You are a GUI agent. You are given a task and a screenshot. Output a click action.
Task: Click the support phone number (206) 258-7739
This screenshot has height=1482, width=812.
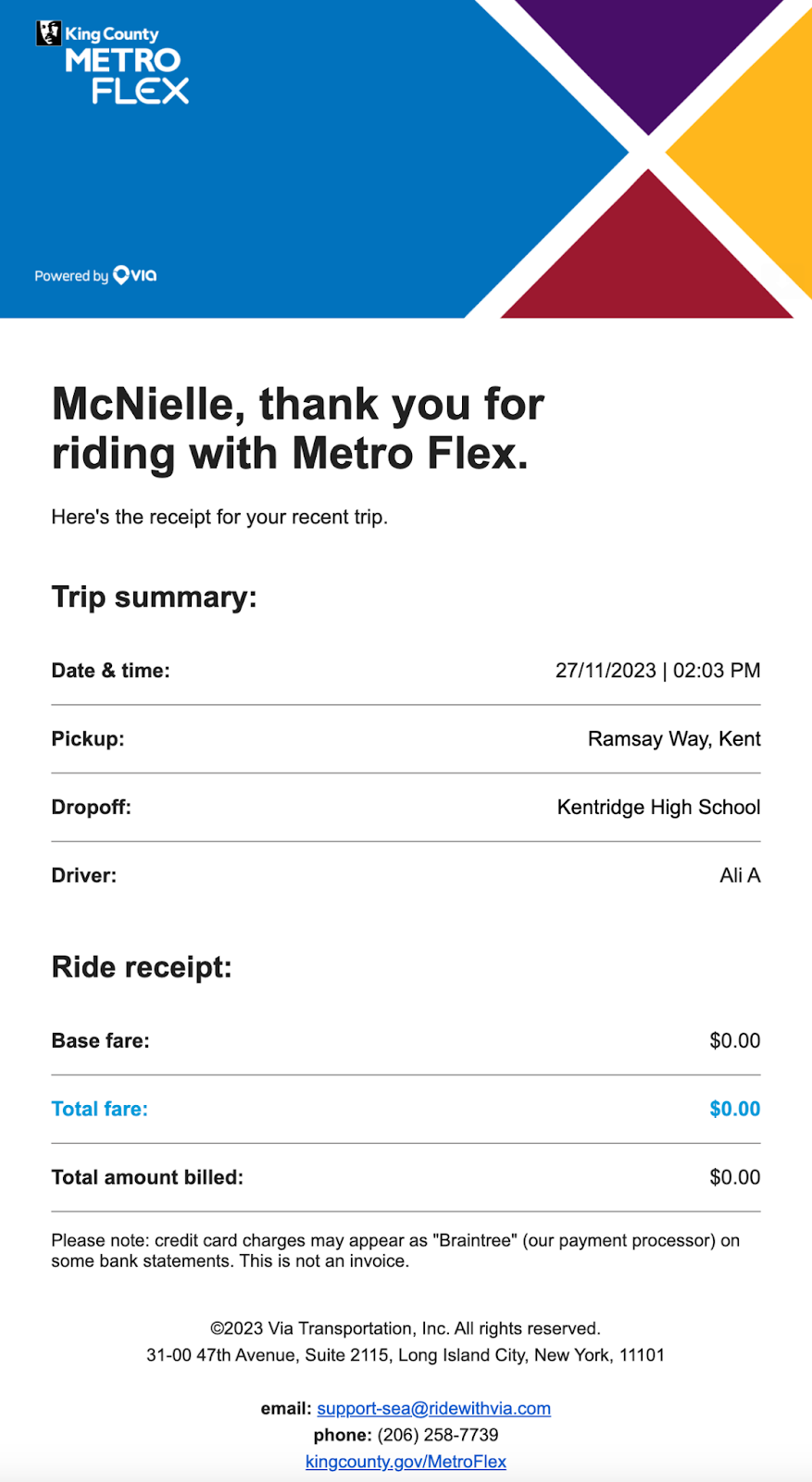tap(438, 1435)
